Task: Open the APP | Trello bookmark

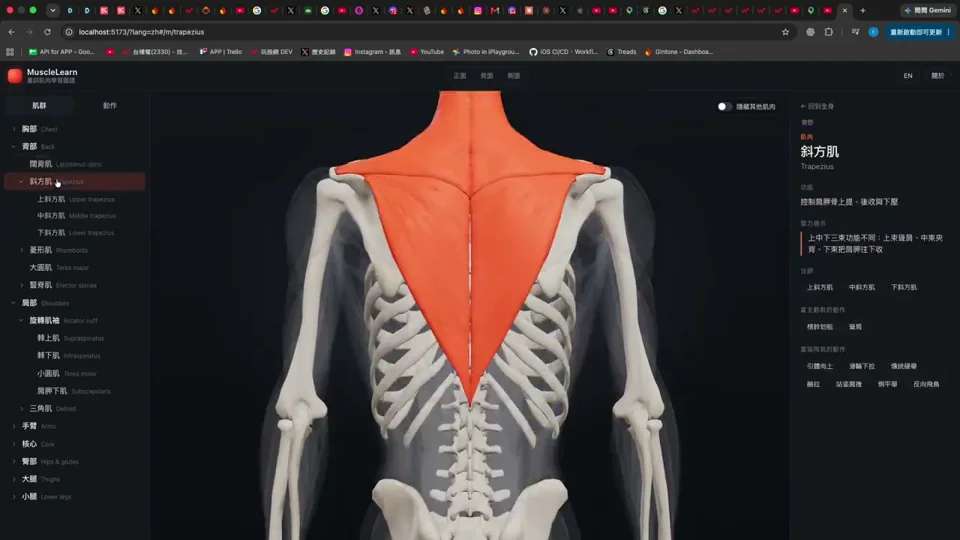Action: 220,52
